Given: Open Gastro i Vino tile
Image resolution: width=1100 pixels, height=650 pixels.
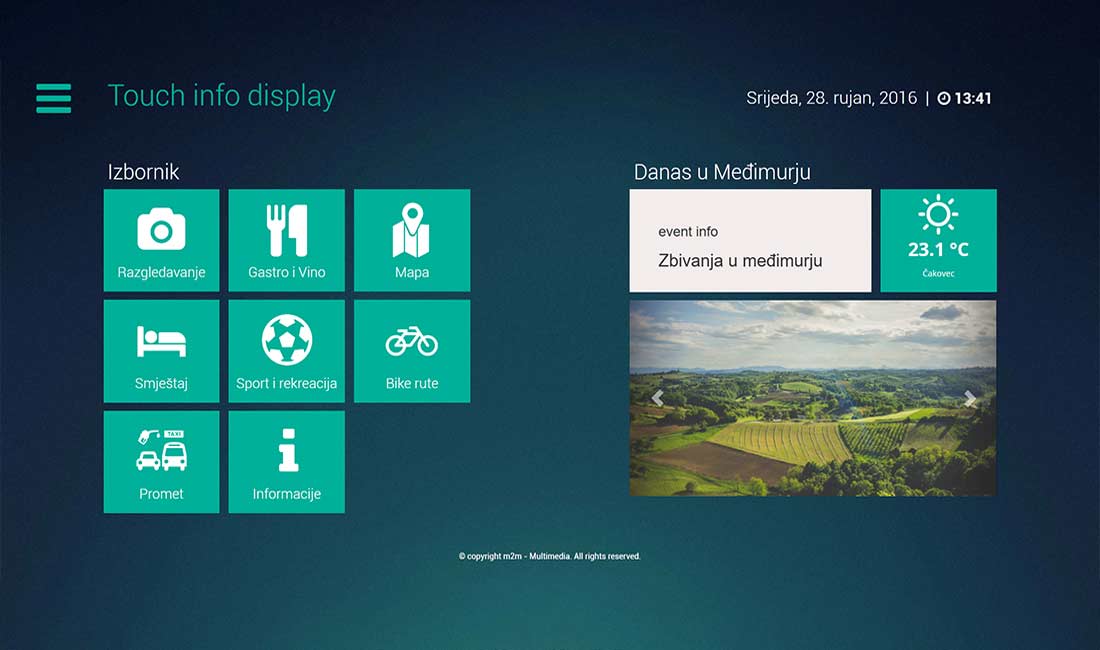Looking at the screenshot, I should coord(286,241).
